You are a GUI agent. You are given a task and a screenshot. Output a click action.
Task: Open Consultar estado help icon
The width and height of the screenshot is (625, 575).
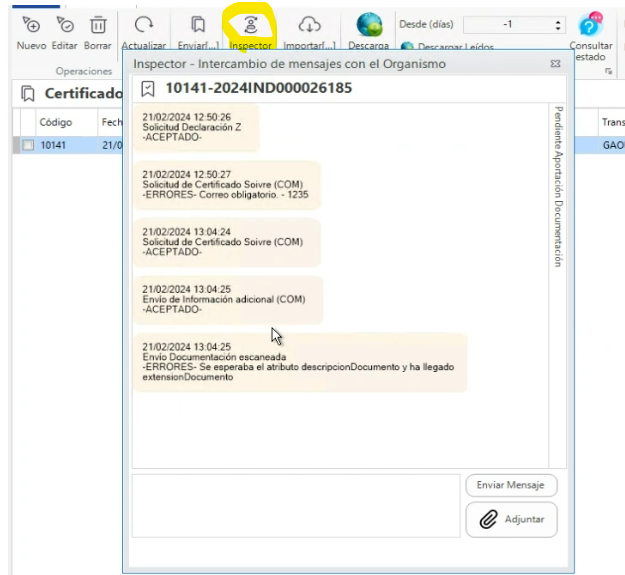coord(591,27)
